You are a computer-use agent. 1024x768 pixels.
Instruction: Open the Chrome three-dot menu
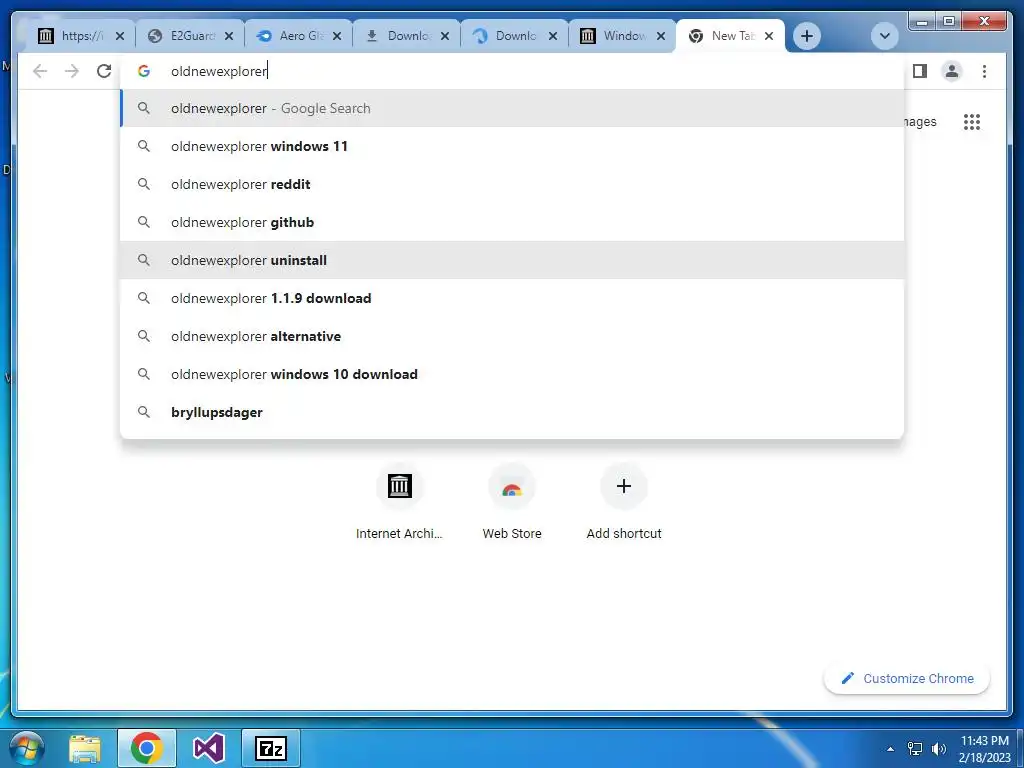pyautogui.click(x=984, y=71)
